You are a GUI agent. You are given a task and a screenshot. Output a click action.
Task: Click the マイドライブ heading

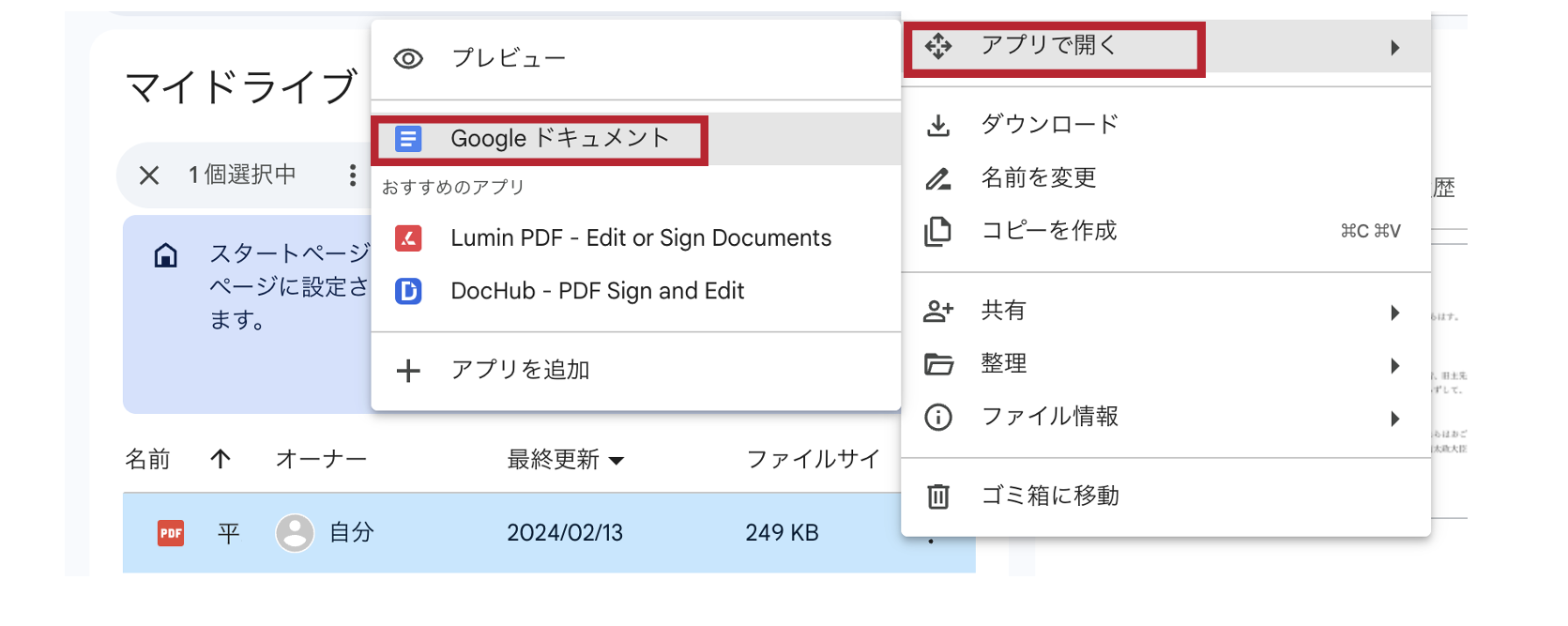click(241, 87)
